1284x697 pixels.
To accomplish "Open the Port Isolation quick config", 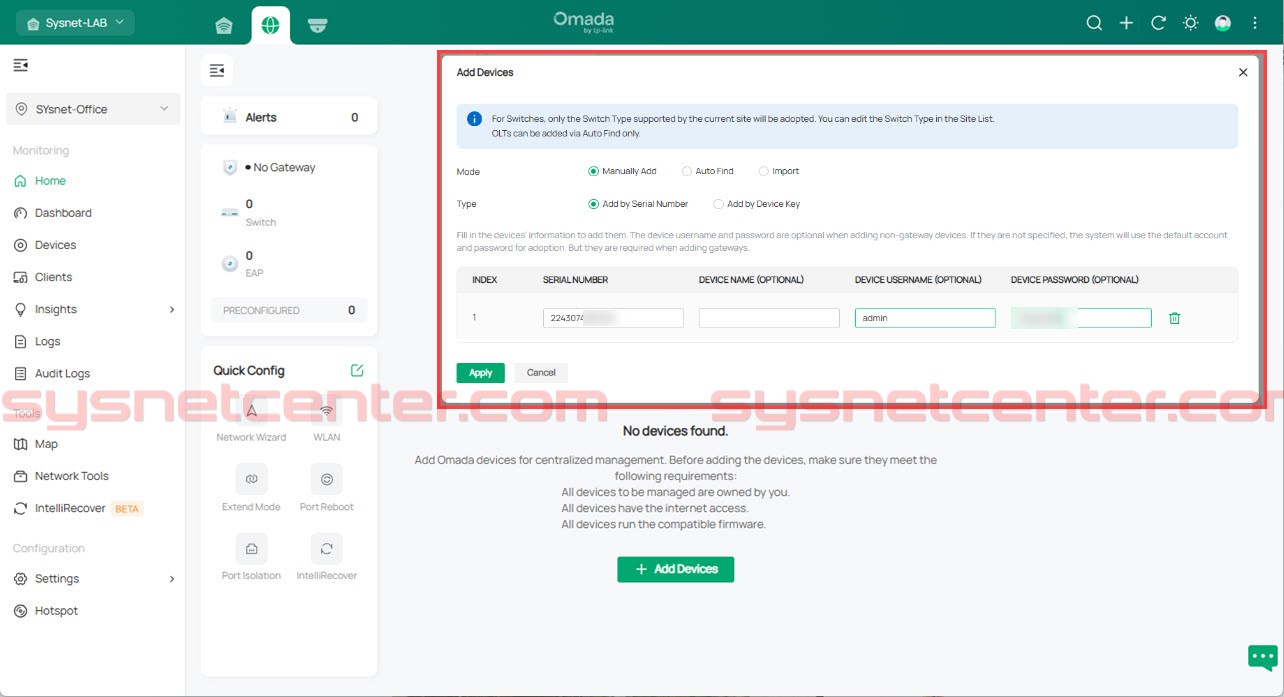I will click(x=251, y=549).
